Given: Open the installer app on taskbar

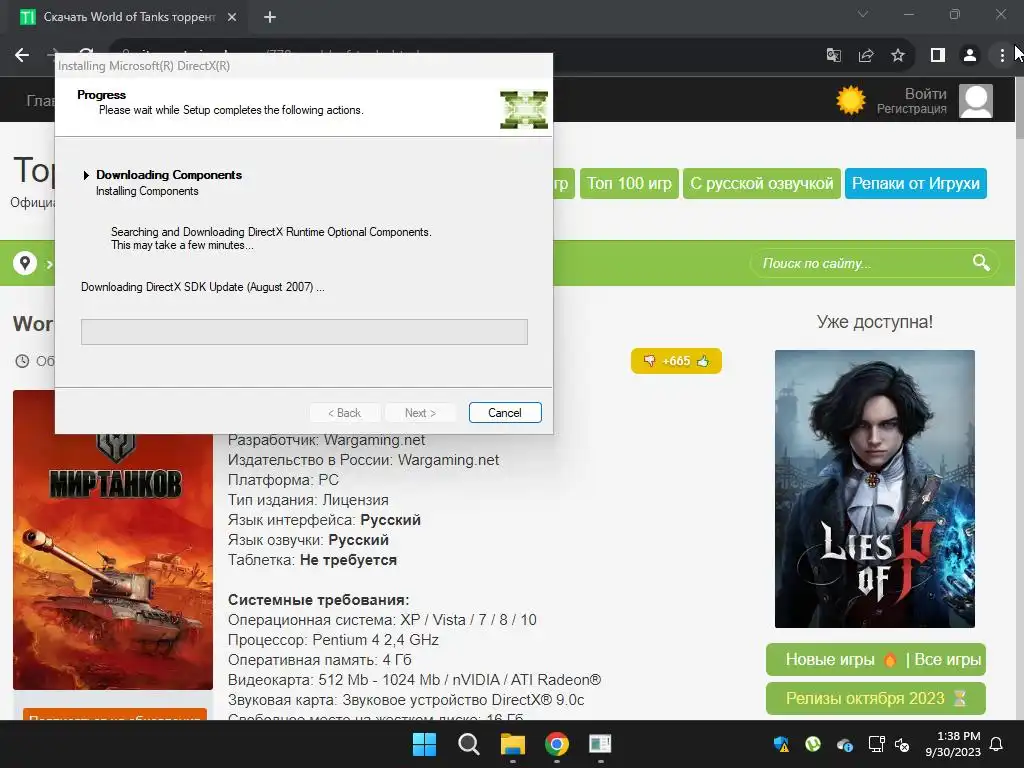Looking at the screenshot, I should click(x=600, y=744).
